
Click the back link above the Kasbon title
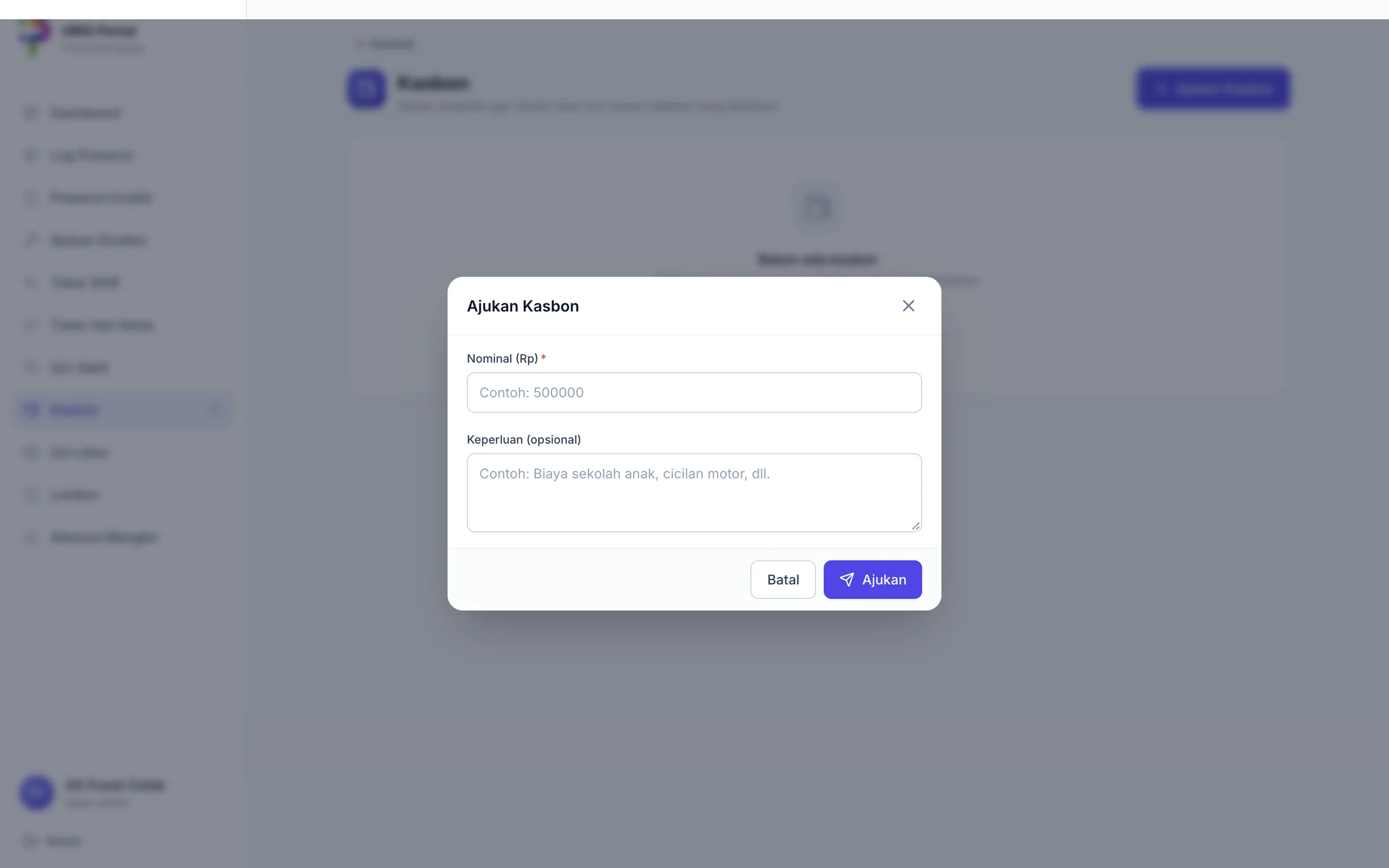coord(384,44)
